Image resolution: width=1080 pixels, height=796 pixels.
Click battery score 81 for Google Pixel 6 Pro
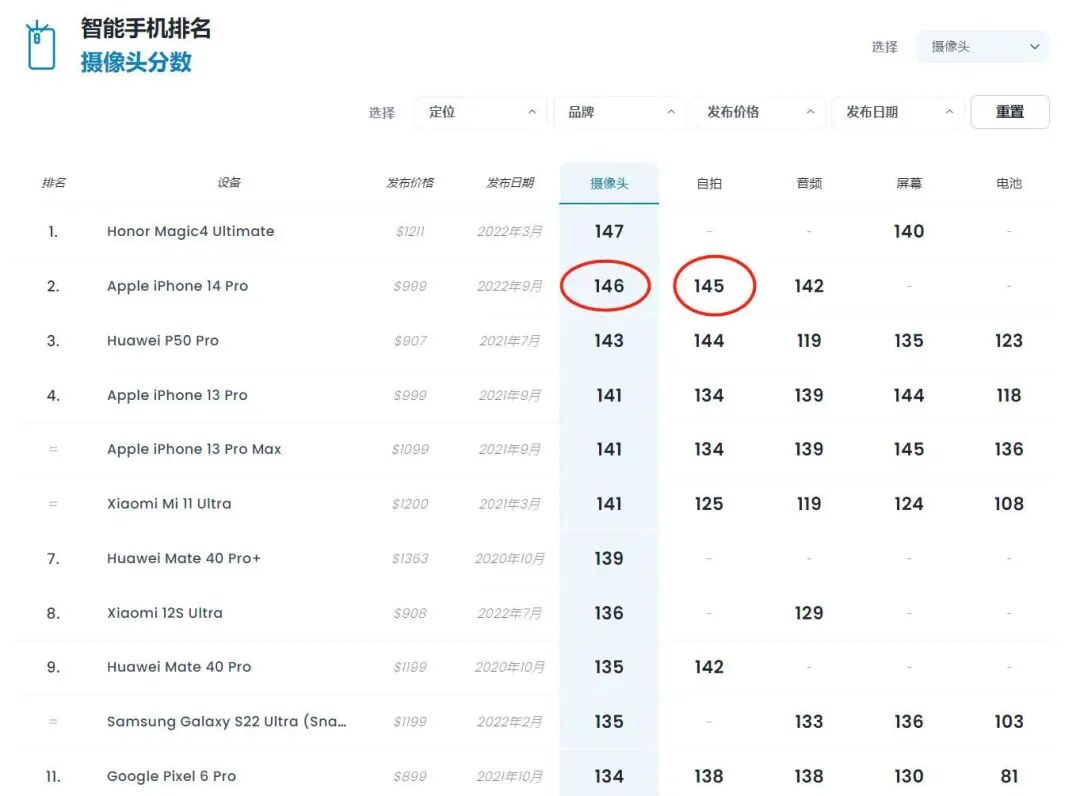point(1009,776)
